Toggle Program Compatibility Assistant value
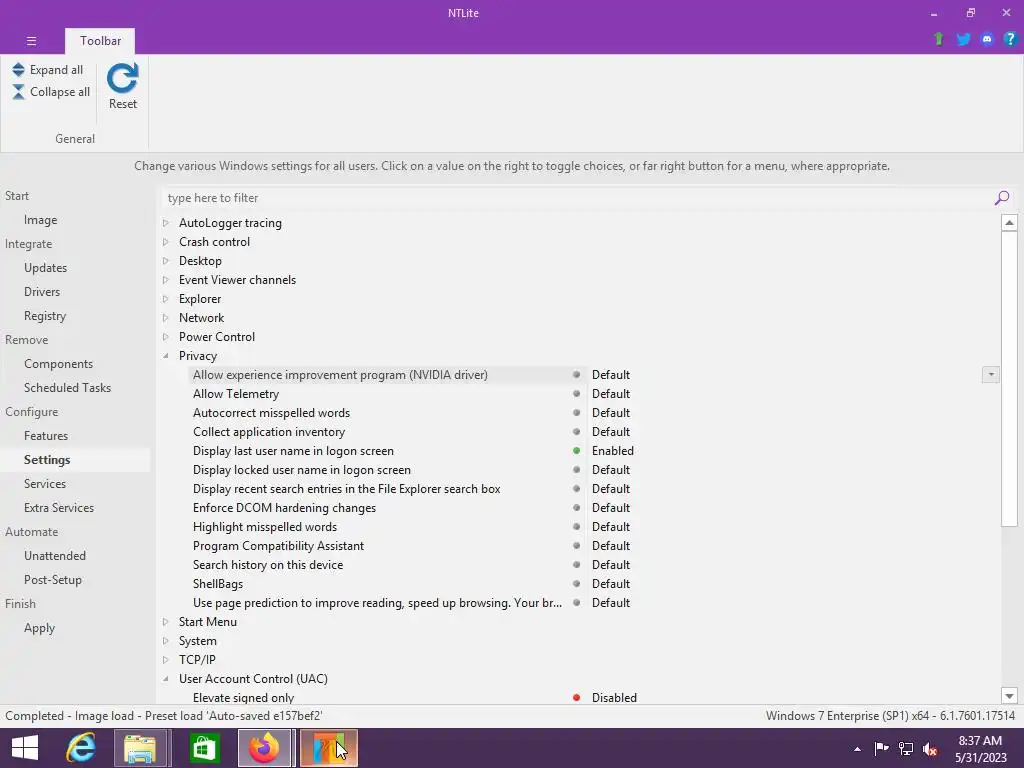Screen dimensions: 1024x768 pos(611,545)
